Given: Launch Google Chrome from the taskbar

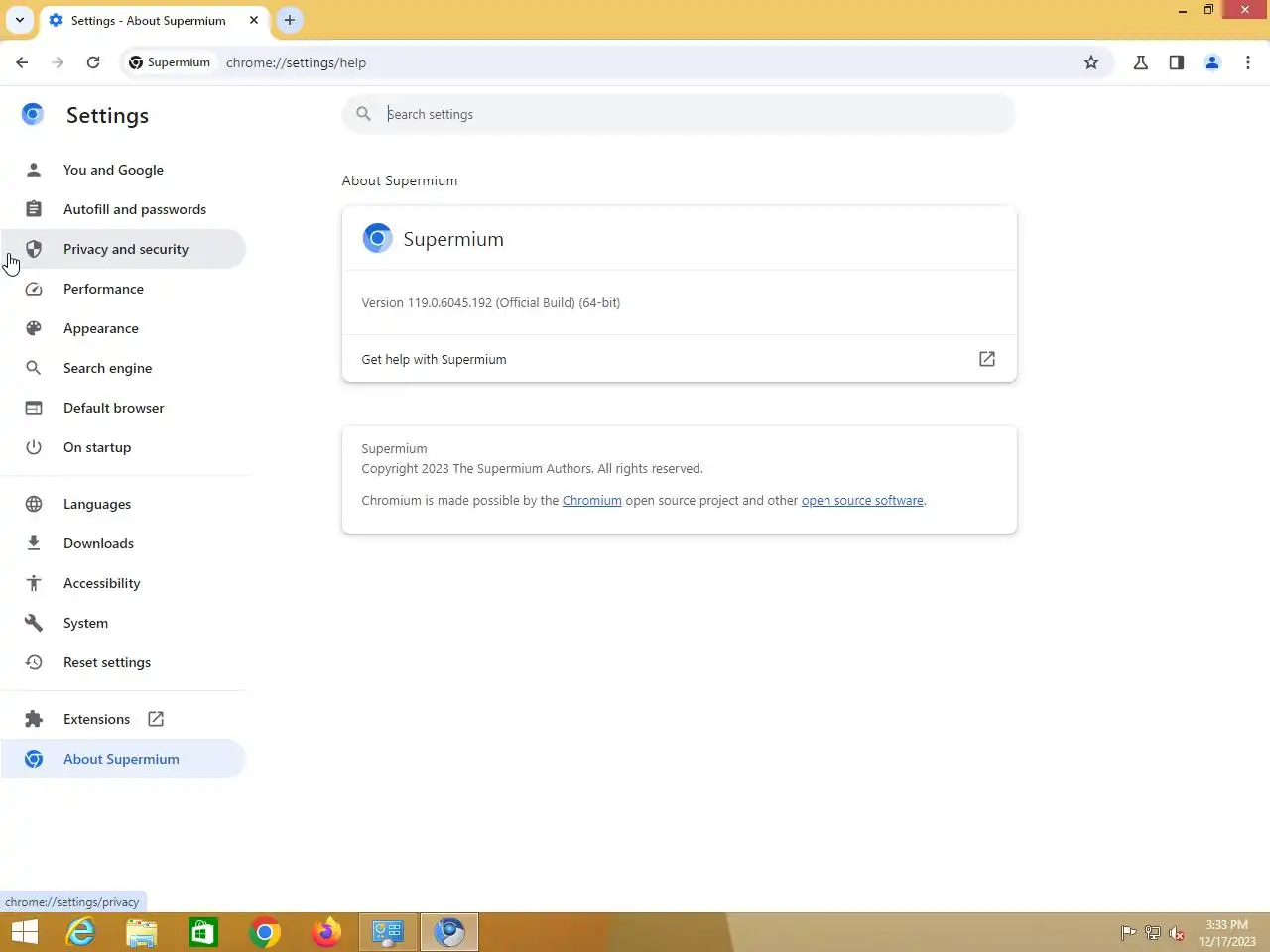Looking at the screenshot, I should point(265,932).
